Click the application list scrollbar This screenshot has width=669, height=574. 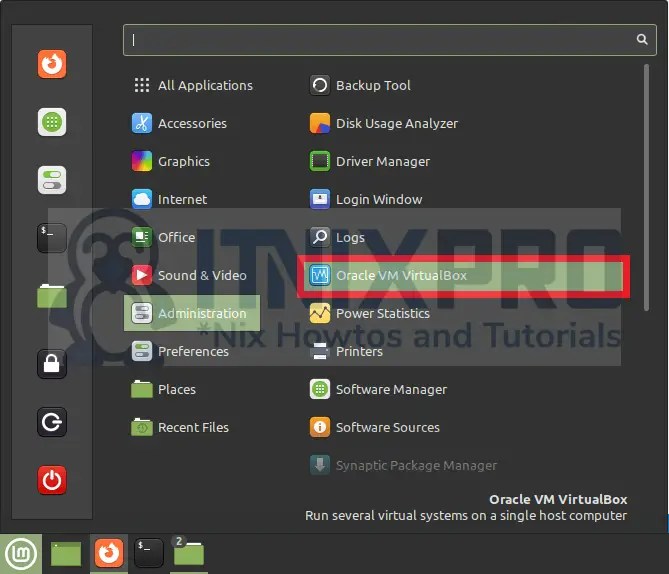coord(646,188)
